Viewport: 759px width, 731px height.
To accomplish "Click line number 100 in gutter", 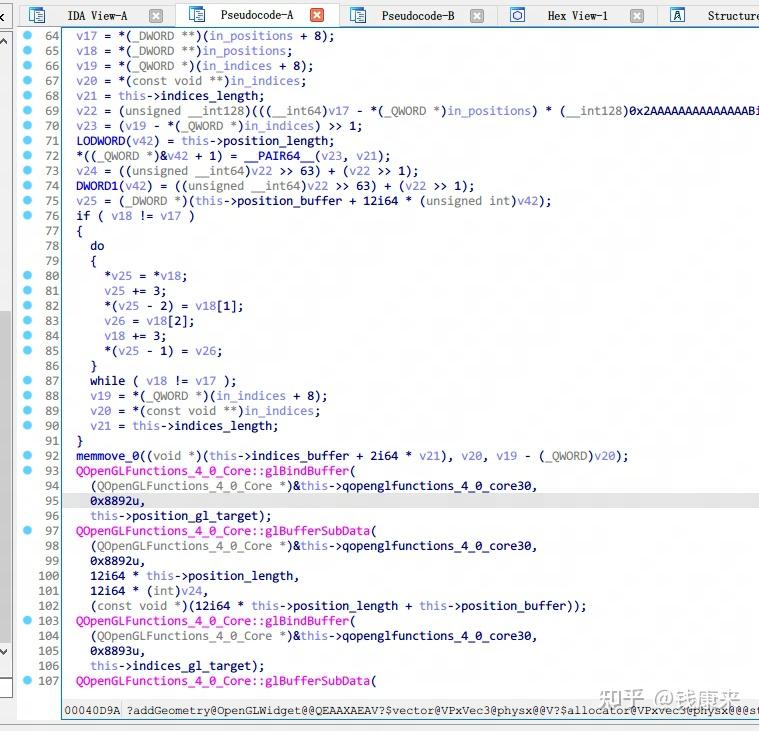I will (x=48, y=576).
